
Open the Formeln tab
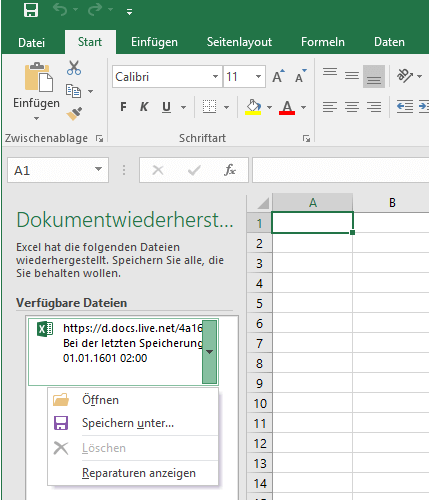[323, 42]
